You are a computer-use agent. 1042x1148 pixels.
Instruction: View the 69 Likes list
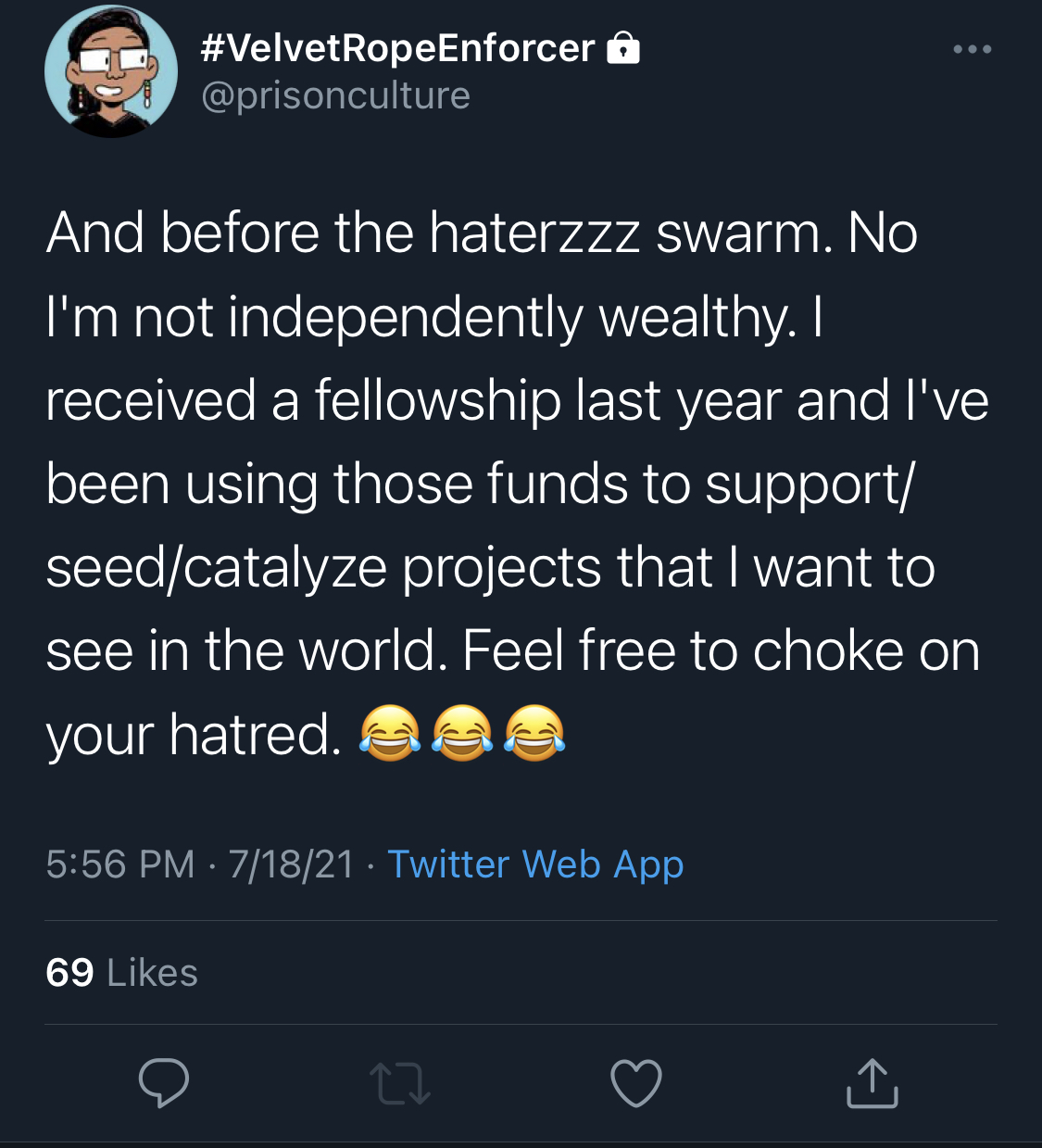tap(121, 973)
